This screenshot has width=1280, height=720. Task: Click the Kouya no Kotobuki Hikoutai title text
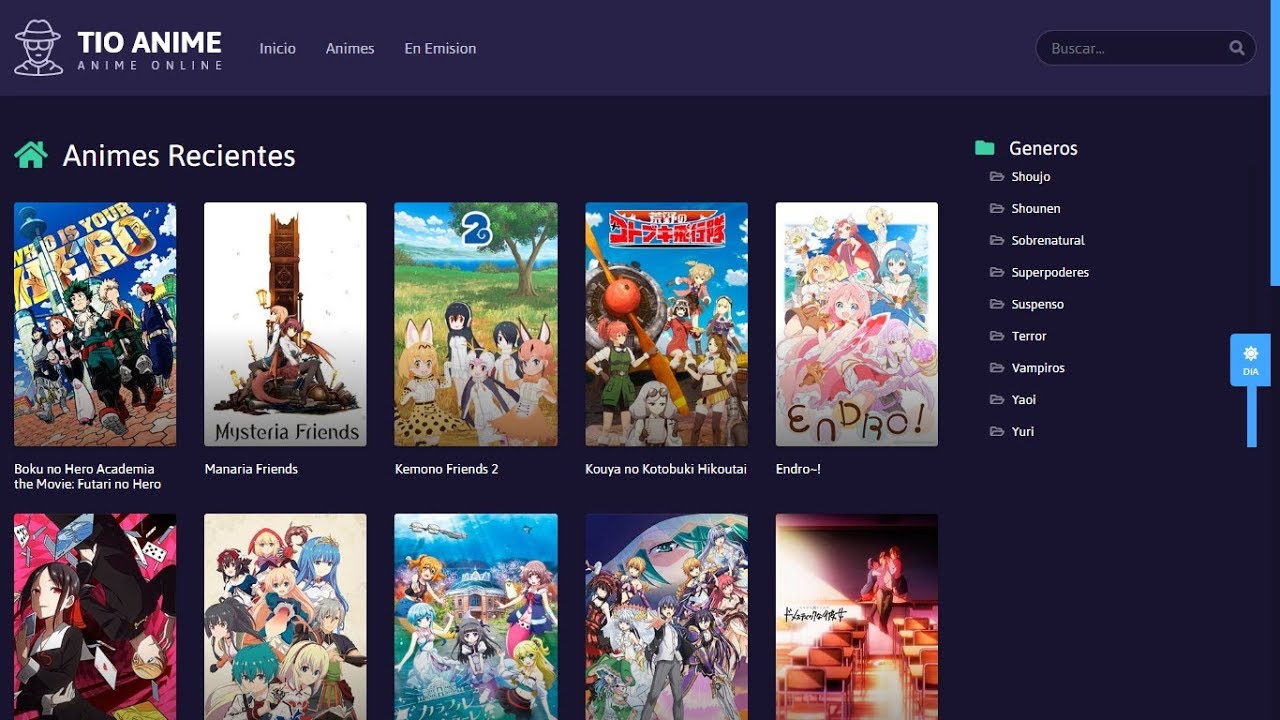666,469
